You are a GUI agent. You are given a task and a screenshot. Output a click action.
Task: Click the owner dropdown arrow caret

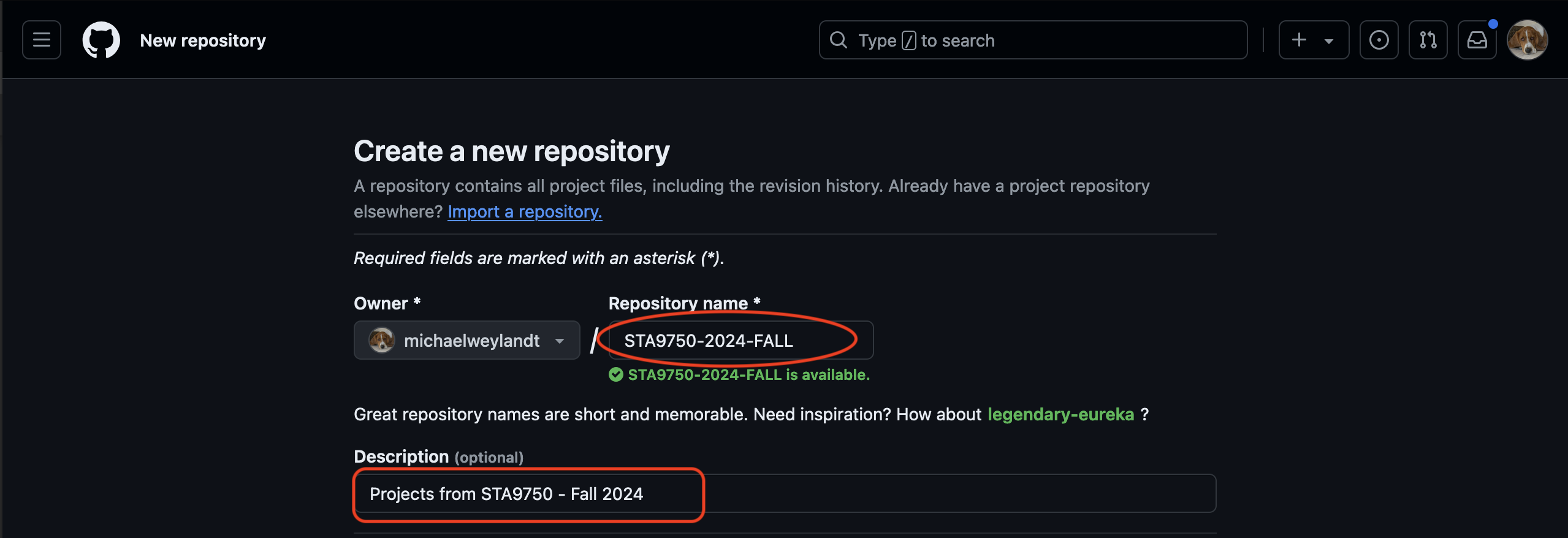tap(559, 341)
